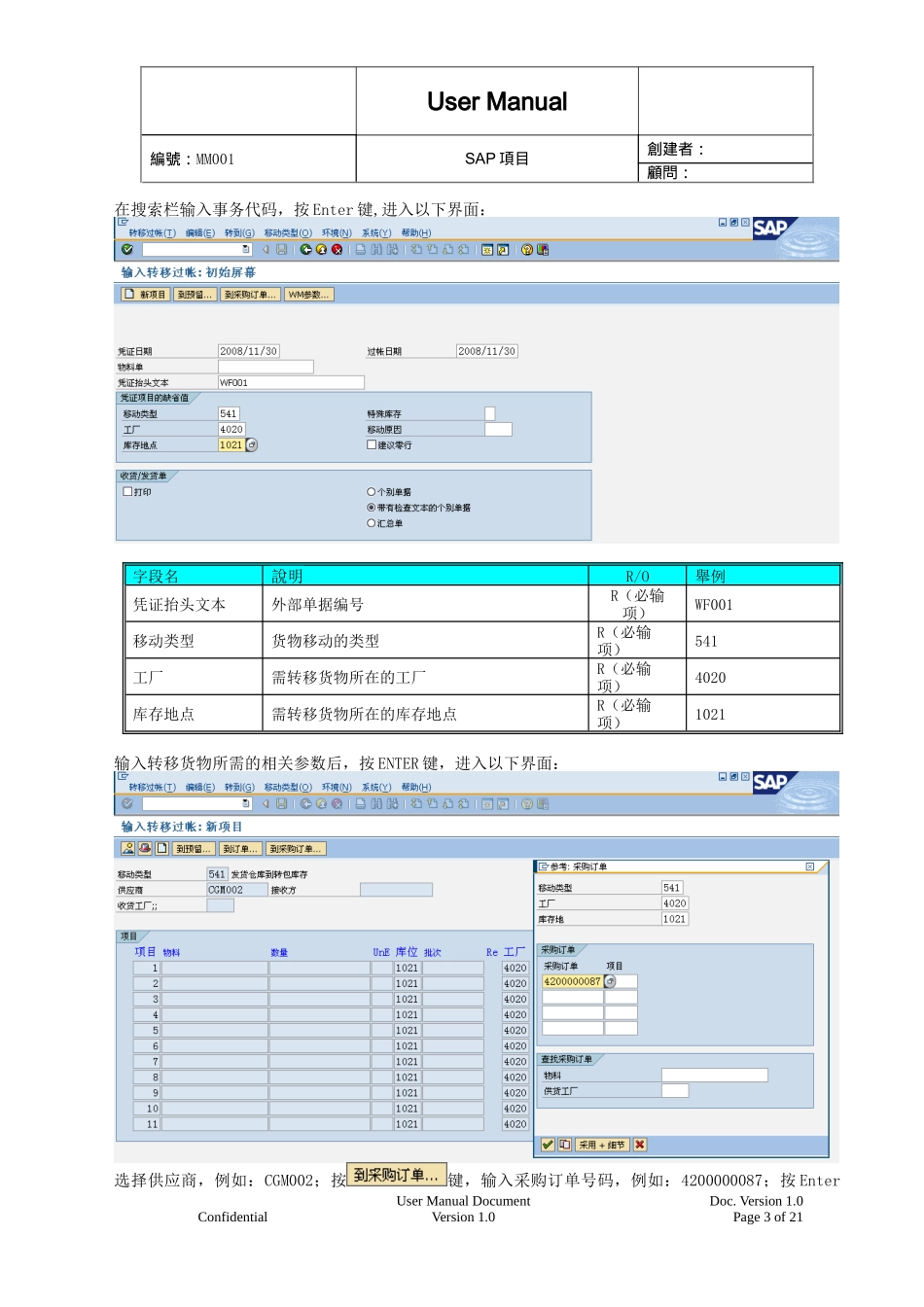Enable the 打印 (print) checkbox
This screenshot has height=1307, width=924.
coord(127,492)
